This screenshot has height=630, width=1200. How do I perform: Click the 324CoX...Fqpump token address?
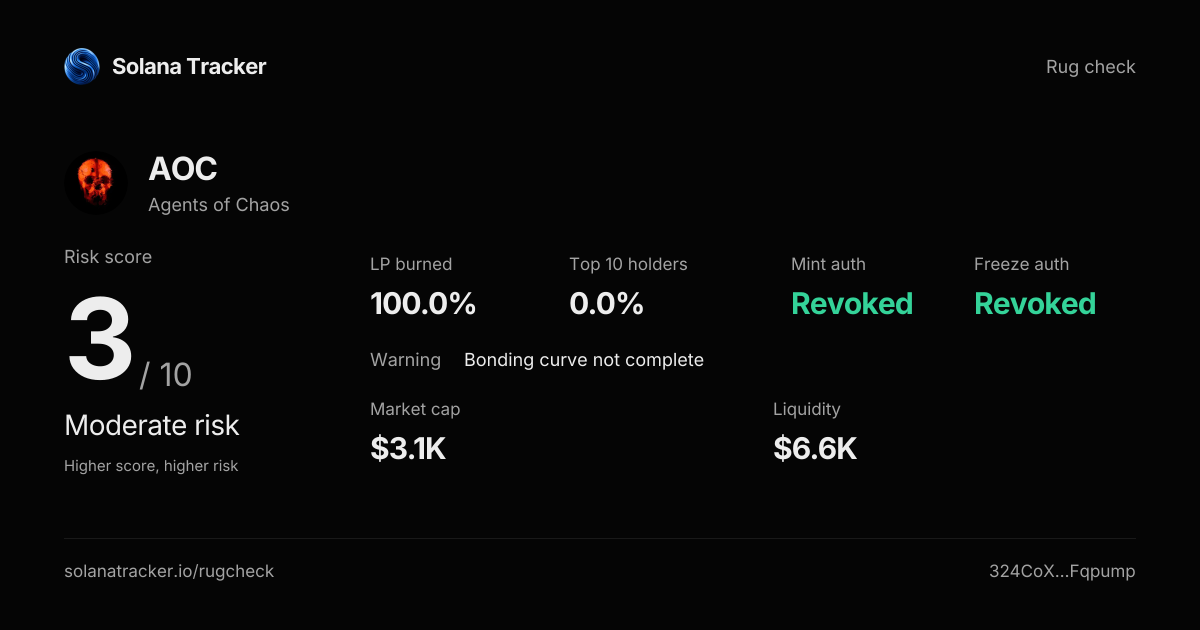tap(1062, 572)
